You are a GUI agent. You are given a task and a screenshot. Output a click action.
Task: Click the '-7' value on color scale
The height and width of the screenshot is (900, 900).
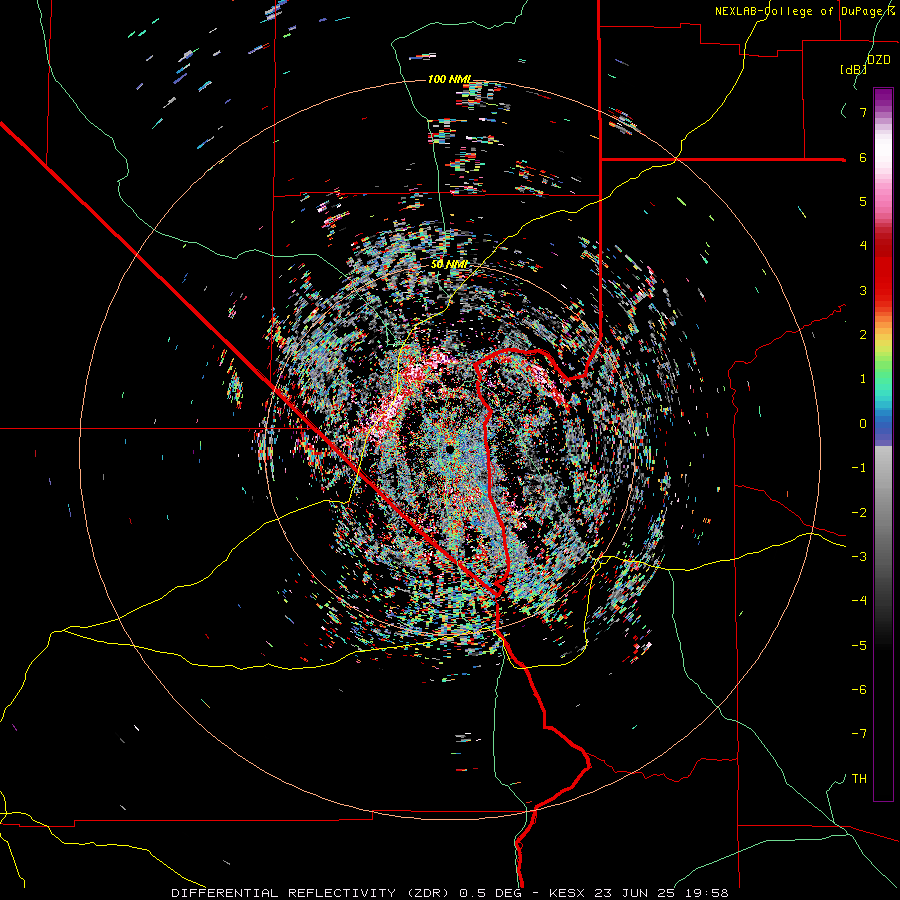859,734
